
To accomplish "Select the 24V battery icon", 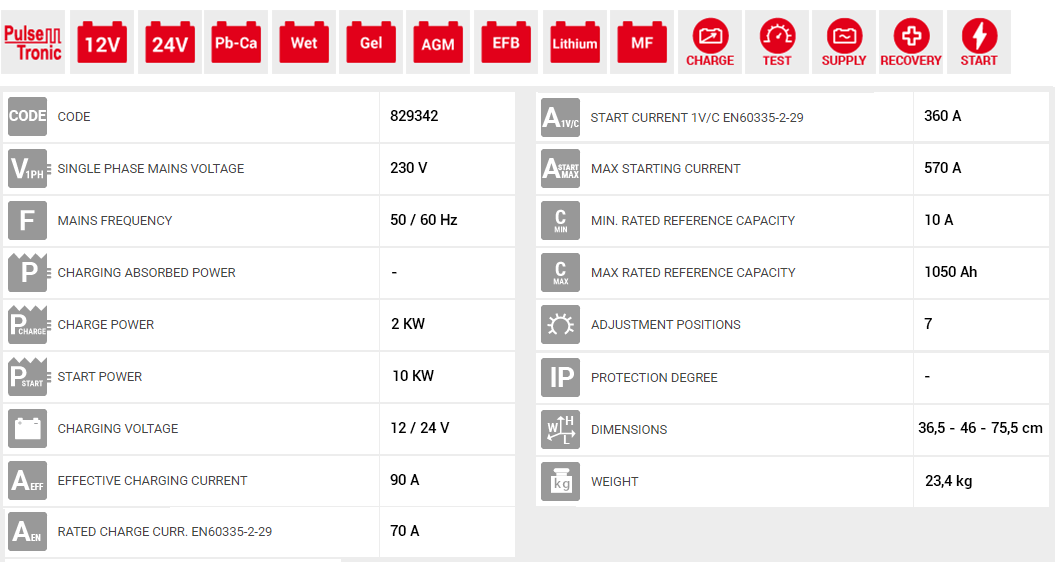I will click(x=169, y=43).
